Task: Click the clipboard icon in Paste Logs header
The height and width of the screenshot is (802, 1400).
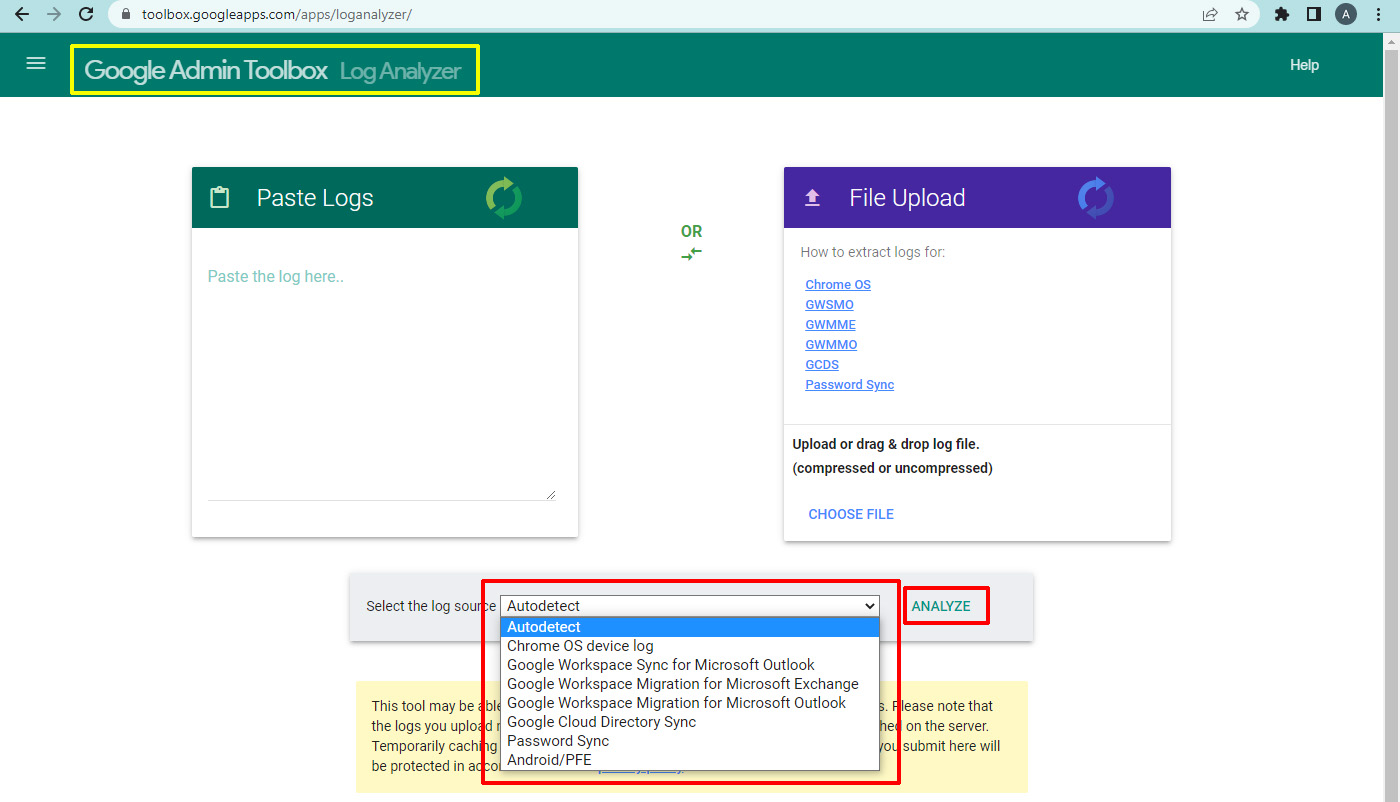Action: [220, 197]
